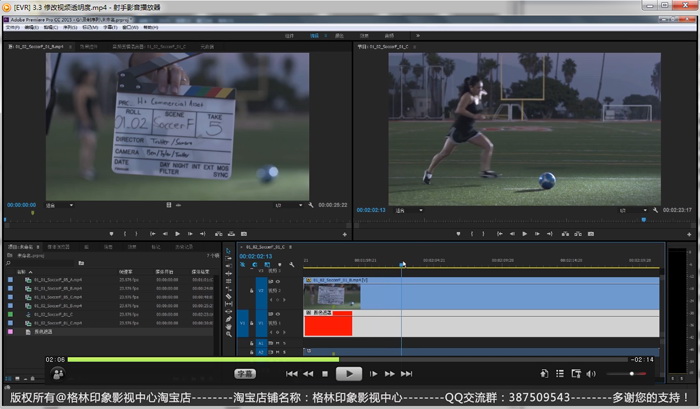Play clip in the Source monitor
Viewport: 700px width, 409px height.
178,234
